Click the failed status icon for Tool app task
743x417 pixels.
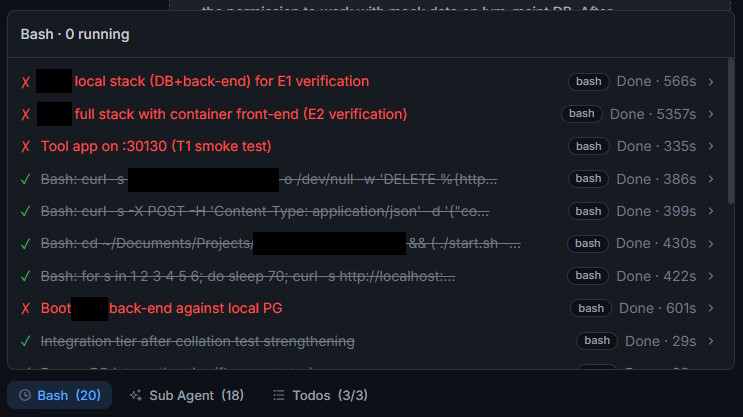tap(26, 146)
